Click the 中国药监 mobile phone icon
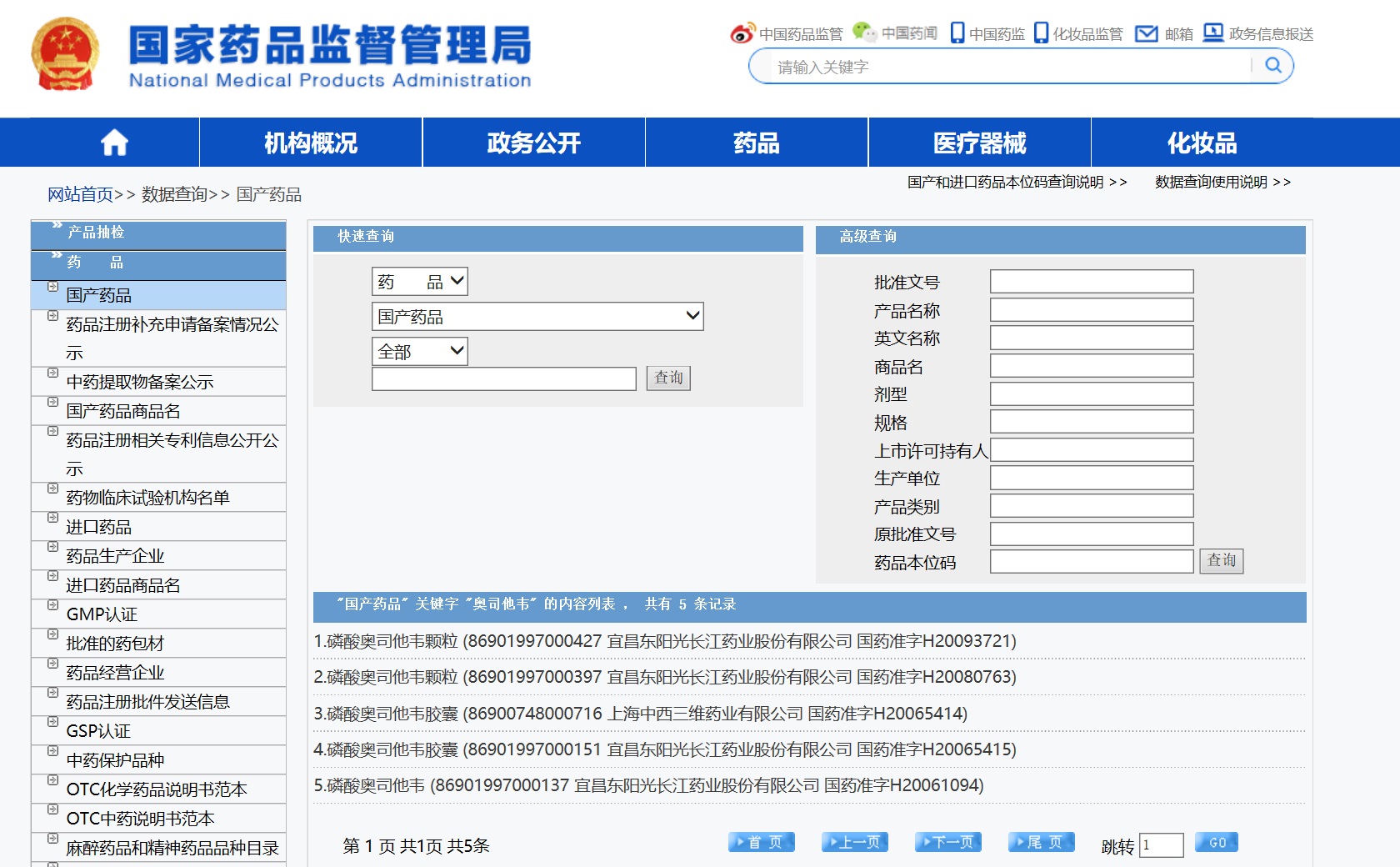 tap(957, 33)
